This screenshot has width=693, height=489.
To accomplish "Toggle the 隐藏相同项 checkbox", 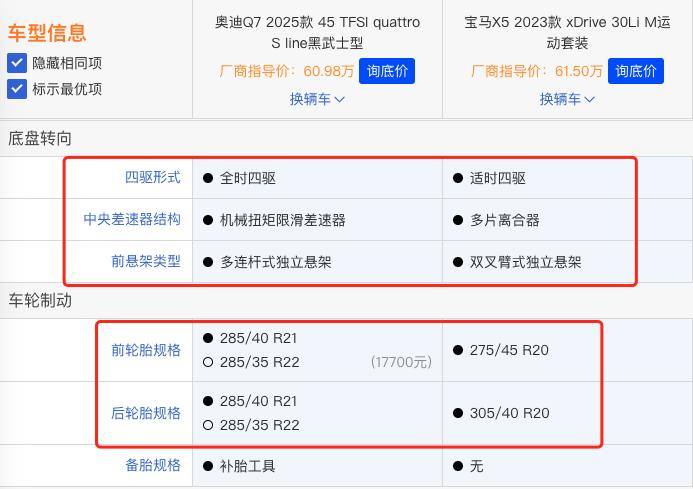I will click(x=16, y=63).
